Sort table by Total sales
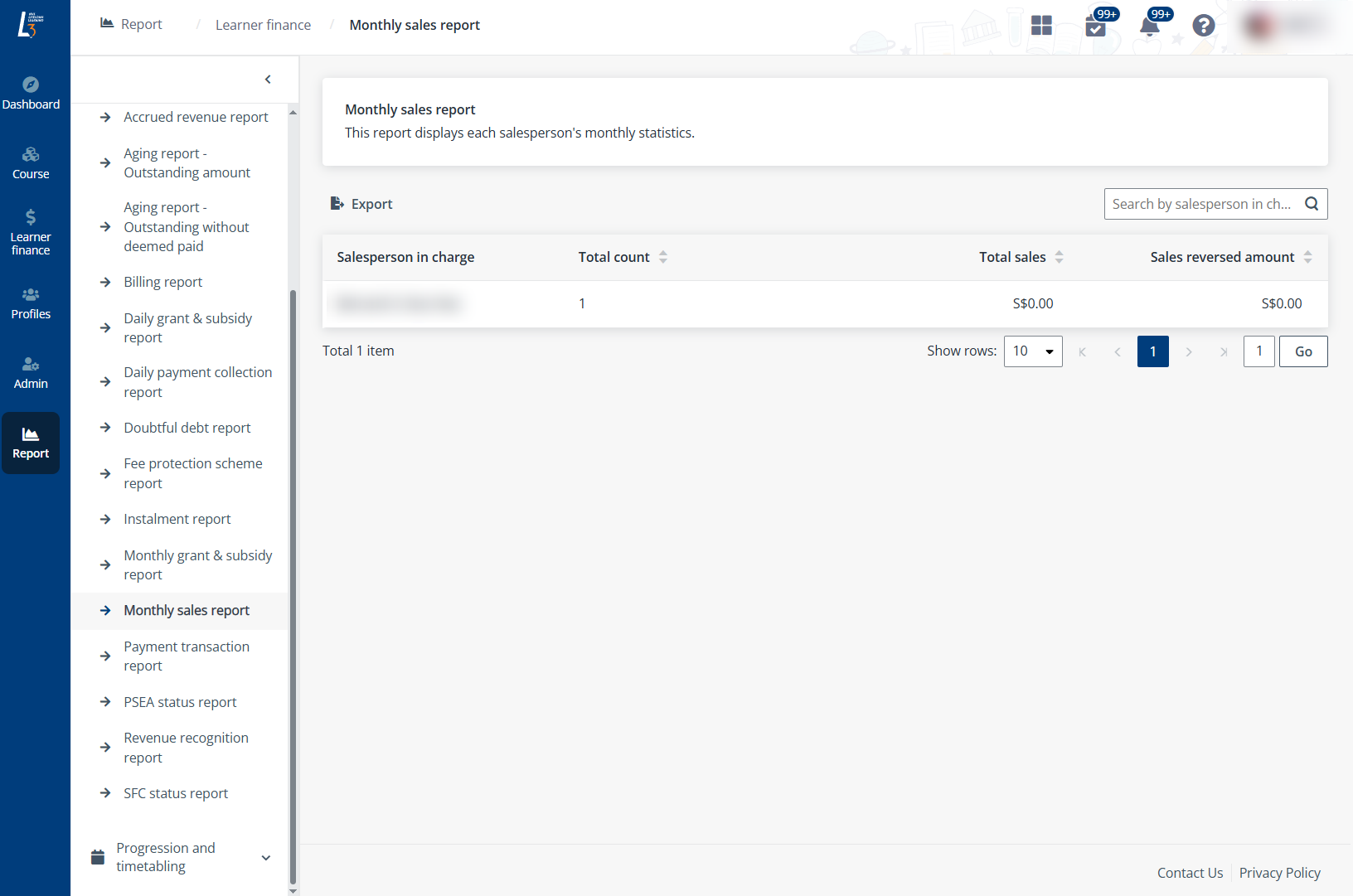The height and width of the screenshot is (896, 1353). coord(1059,257)
